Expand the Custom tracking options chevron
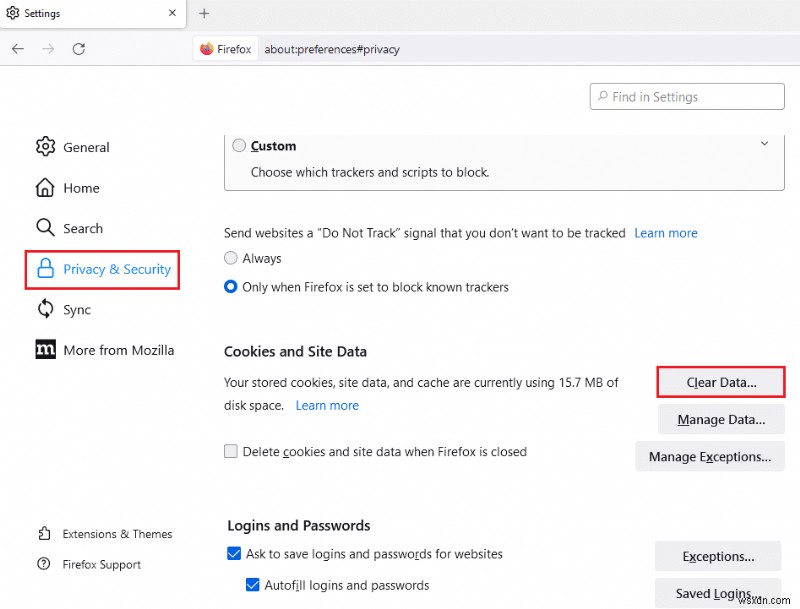The image size is (800, 609). [x=764, y=145]
